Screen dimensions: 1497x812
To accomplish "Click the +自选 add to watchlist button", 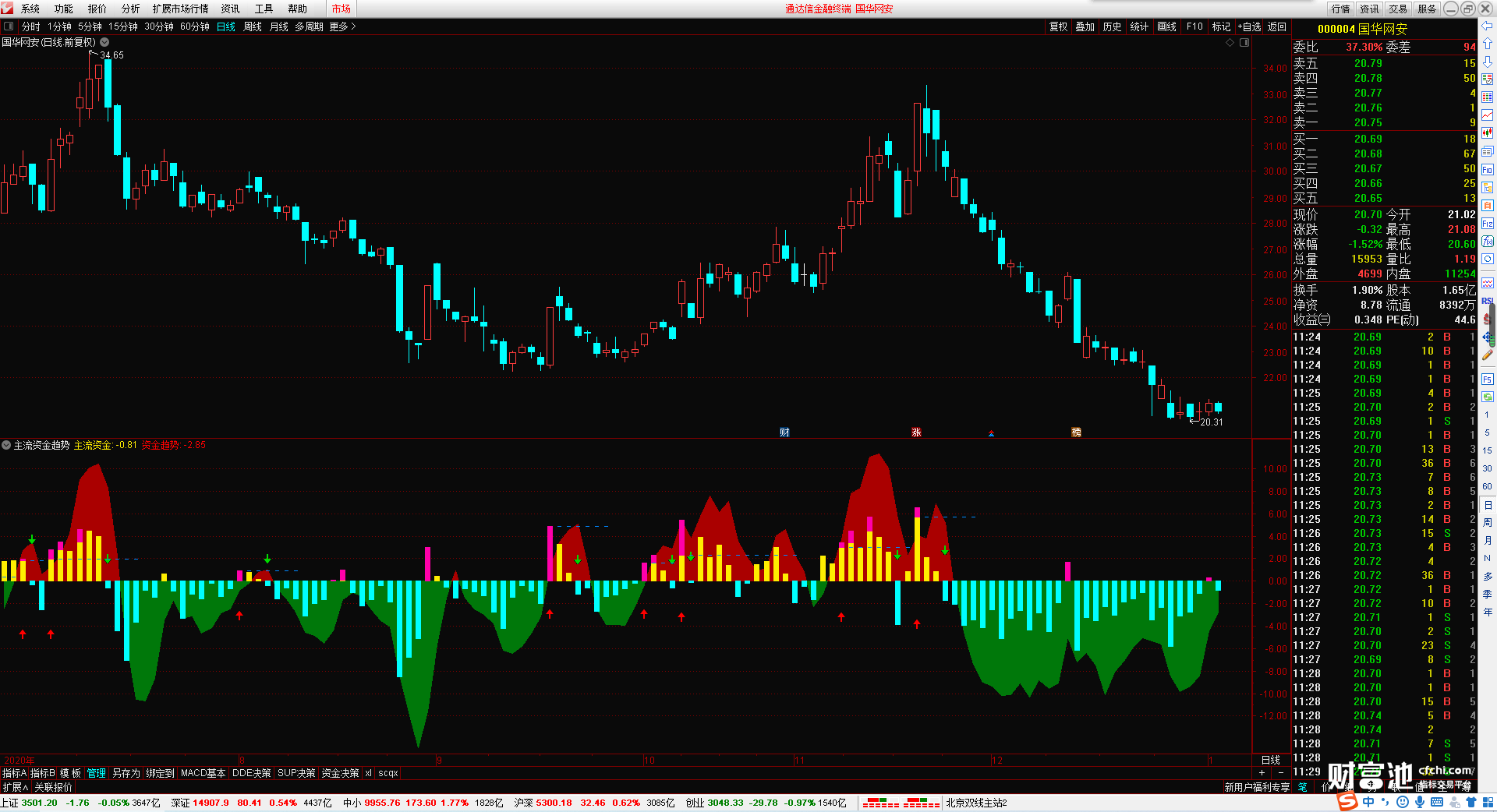I will pos(1250,26).
